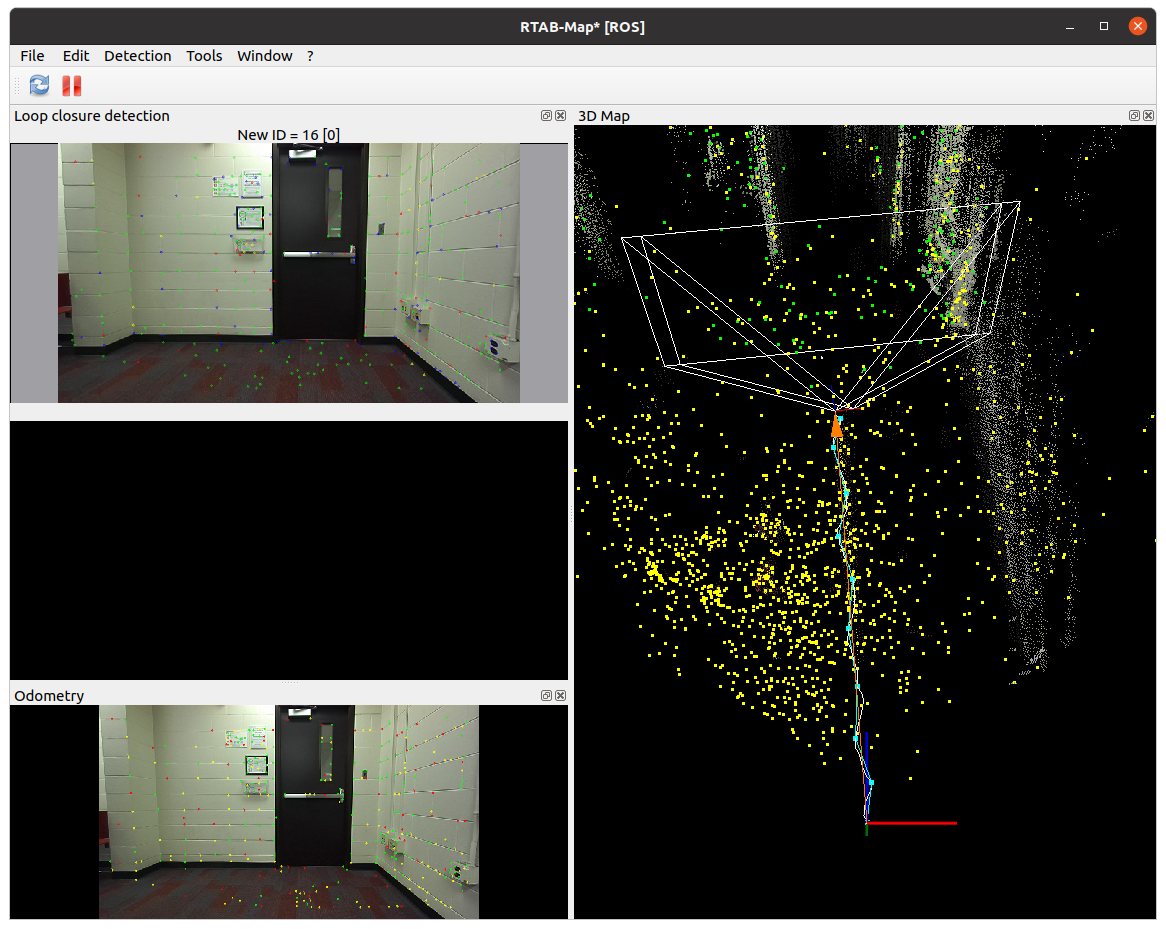Click the toolbar drag handle

16,86
